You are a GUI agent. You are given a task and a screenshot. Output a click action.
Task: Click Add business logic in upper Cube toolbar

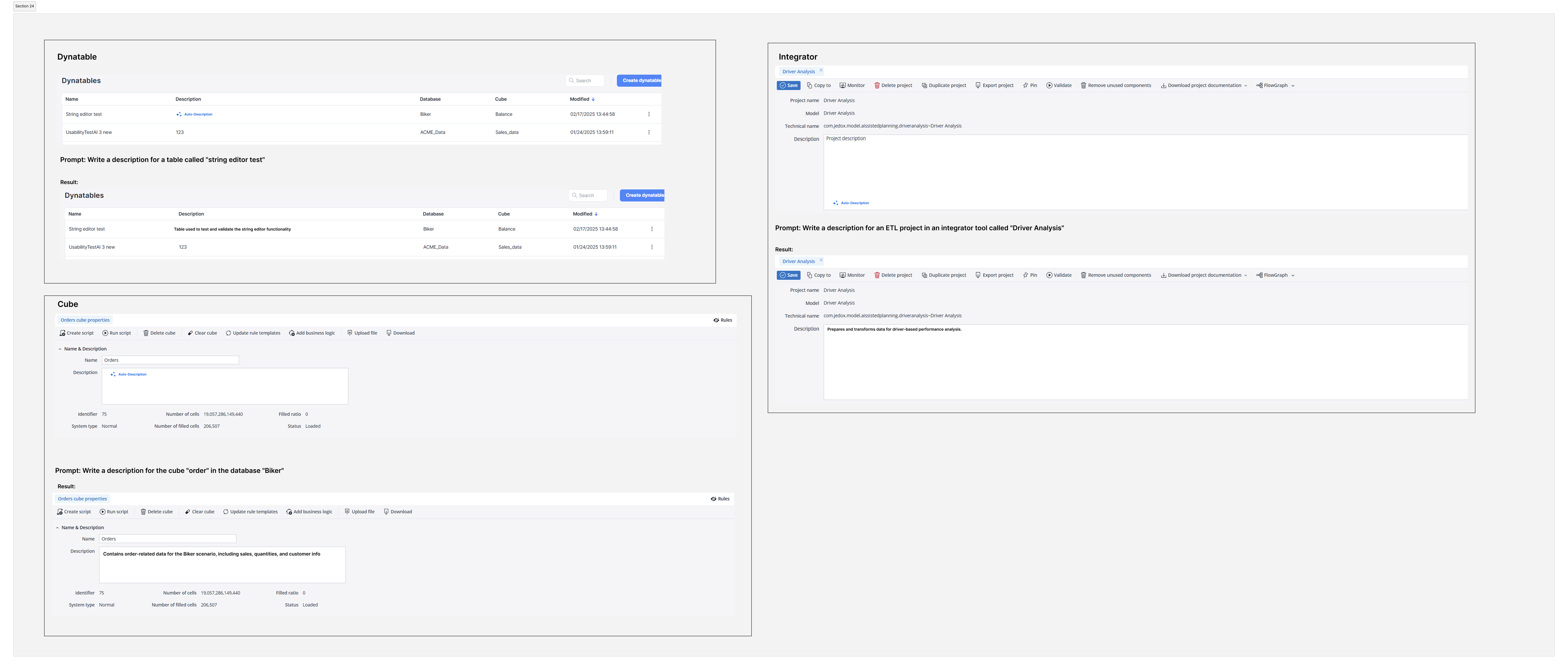coord(312,333)
